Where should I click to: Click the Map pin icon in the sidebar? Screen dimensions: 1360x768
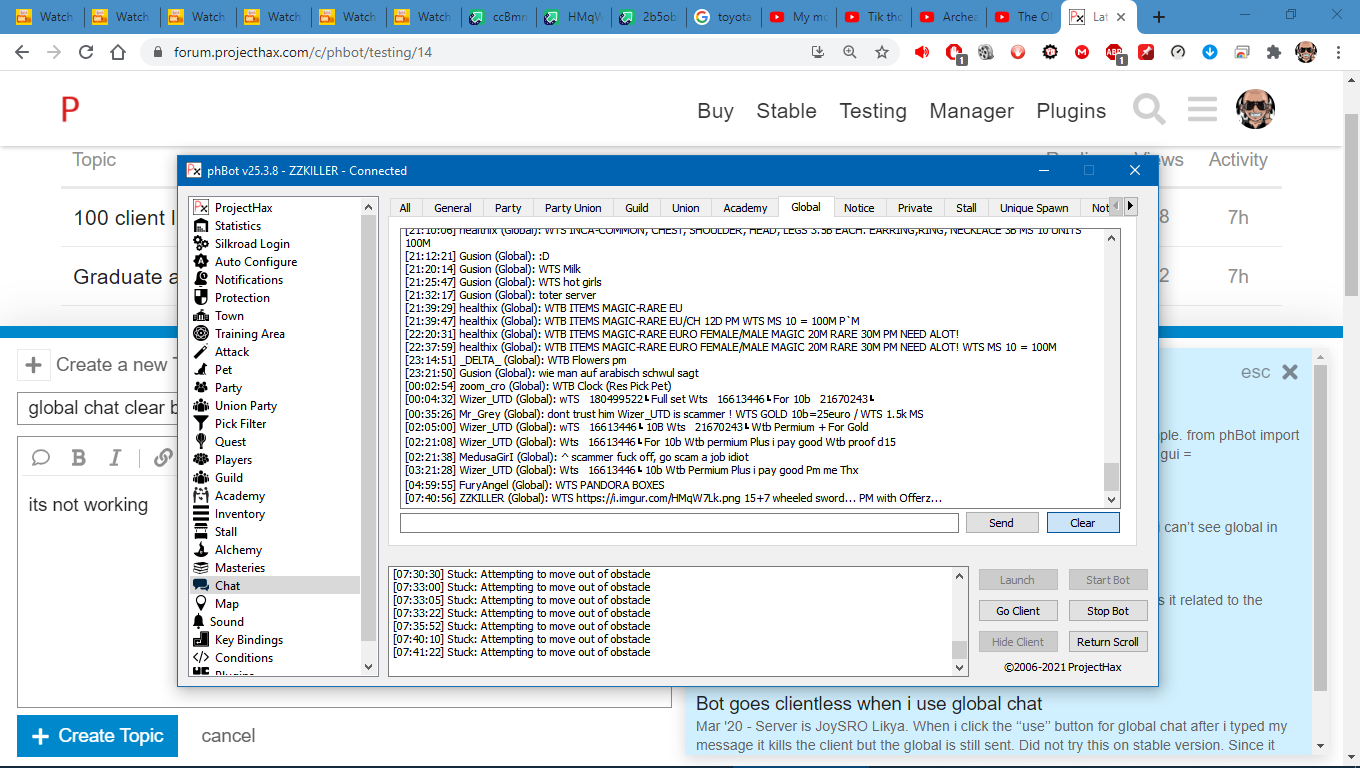[x=200, y=604]
